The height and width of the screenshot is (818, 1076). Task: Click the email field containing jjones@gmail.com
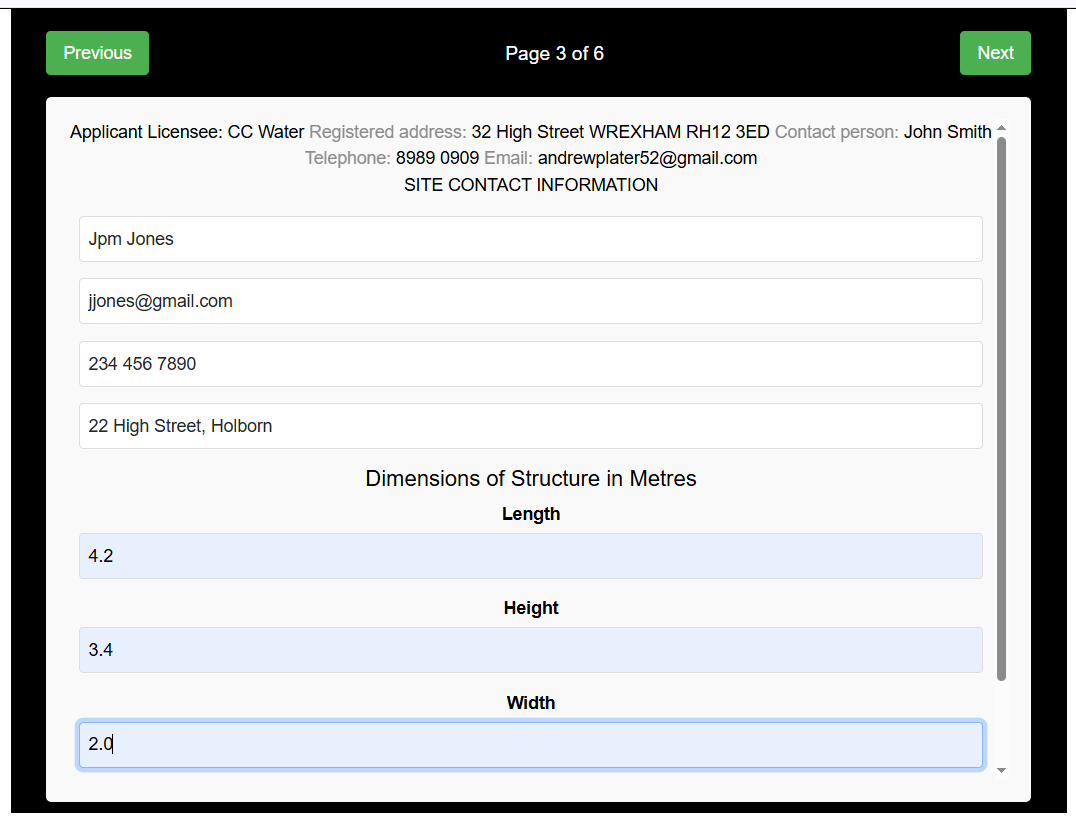tap(530, 301)
